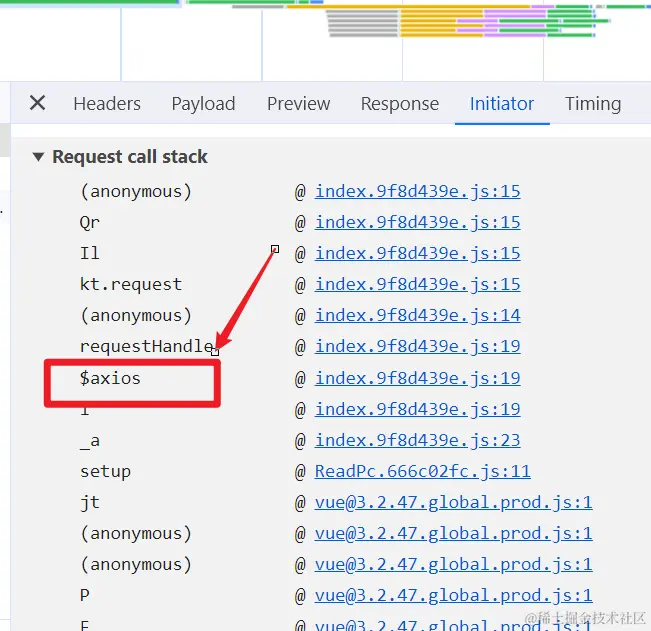Open the Timing tab

point(593,104)
